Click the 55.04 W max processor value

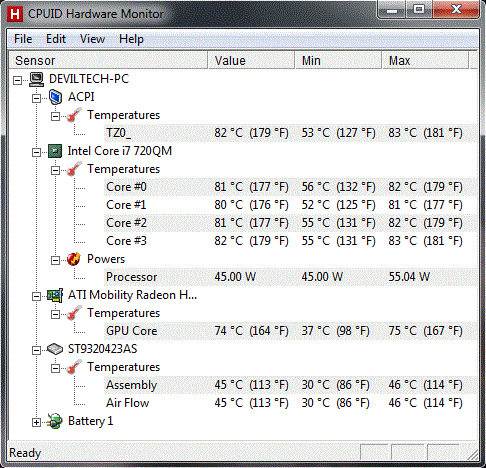tap(409, 277)
